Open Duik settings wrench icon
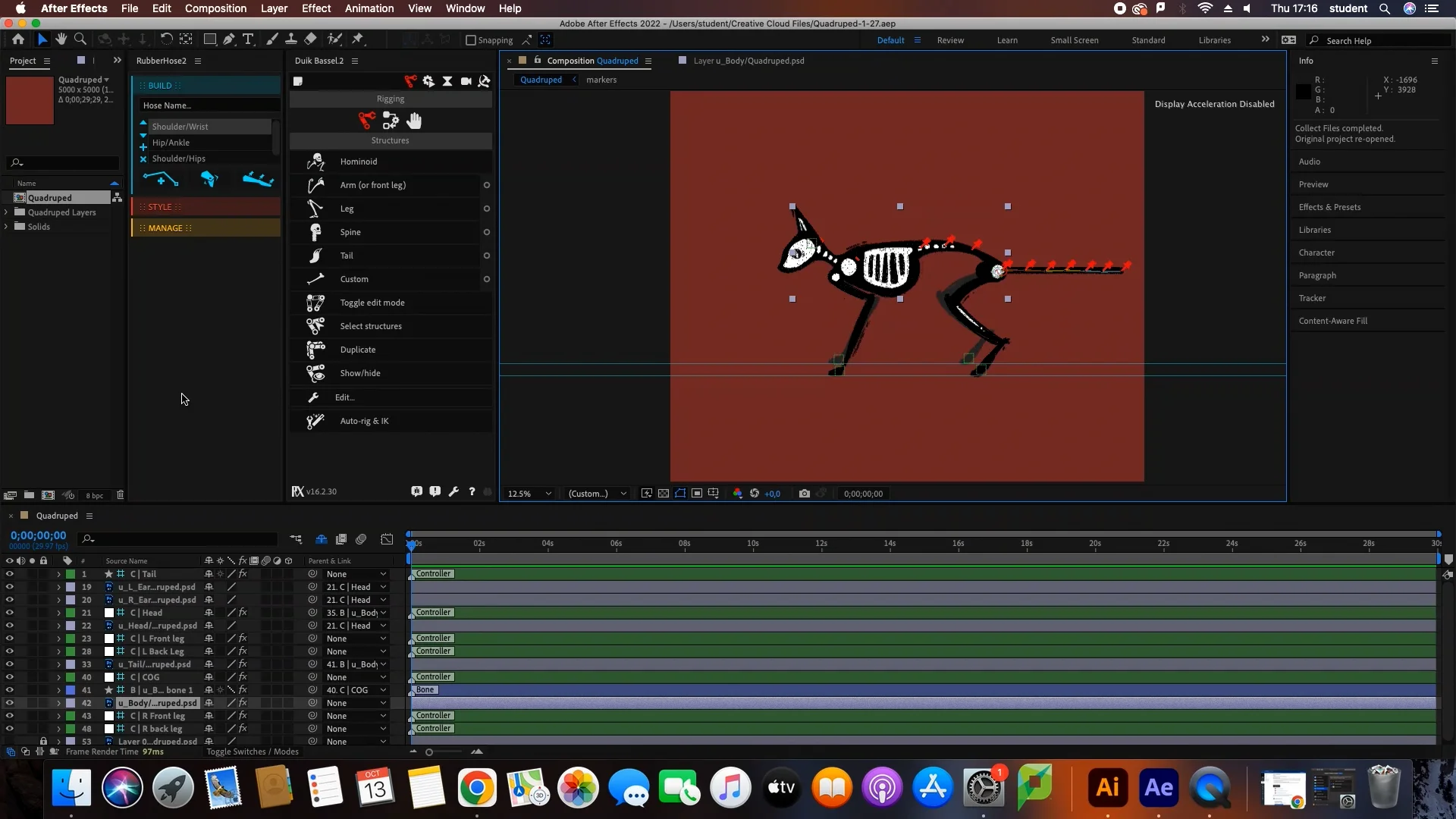 [453, 491]
